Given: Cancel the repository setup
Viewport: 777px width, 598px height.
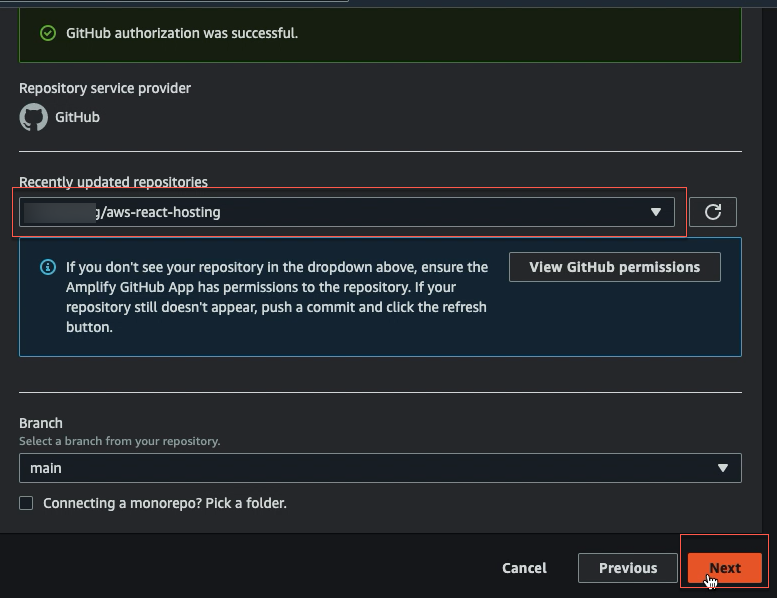Looking at the screenshot, I should point(524,568).
